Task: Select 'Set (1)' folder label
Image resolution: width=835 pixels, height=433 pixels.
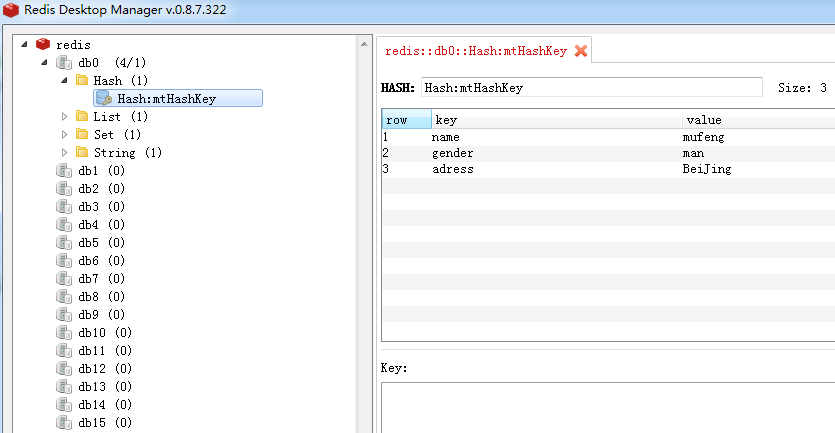Action: tap(117, 134)
